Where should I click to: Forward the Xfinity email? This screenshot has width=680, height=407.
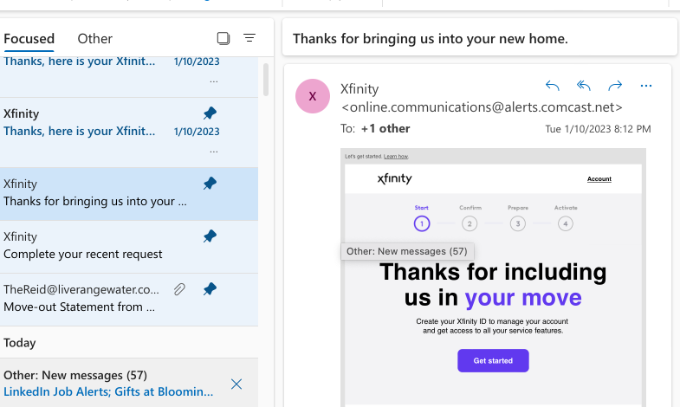click(615, 86)
